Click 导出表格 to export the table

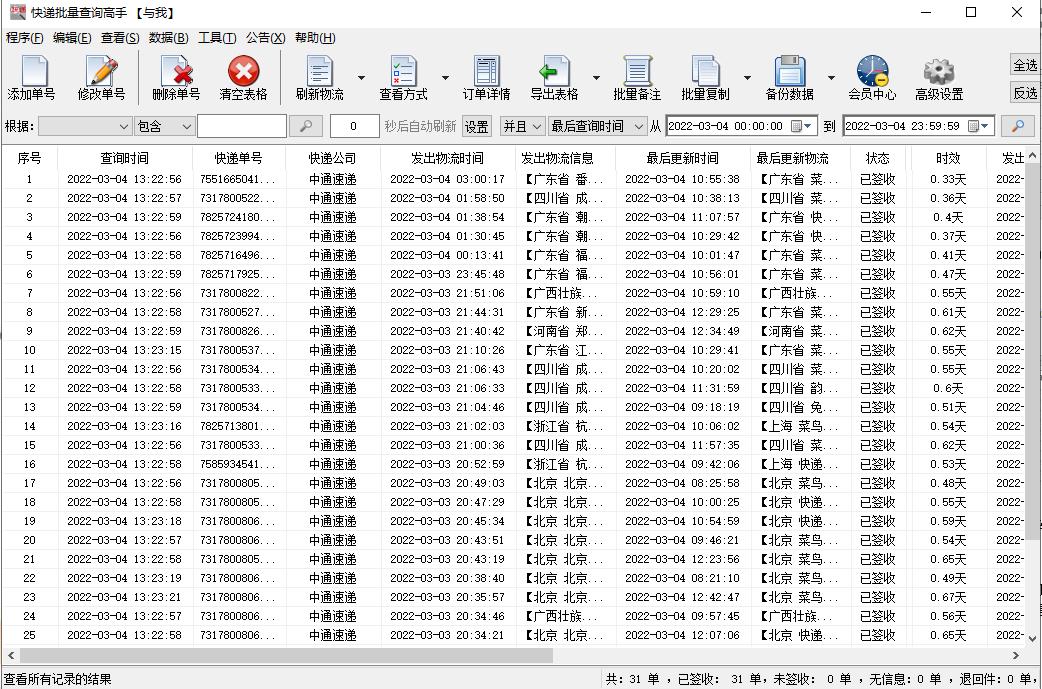(x=556, y=77)
